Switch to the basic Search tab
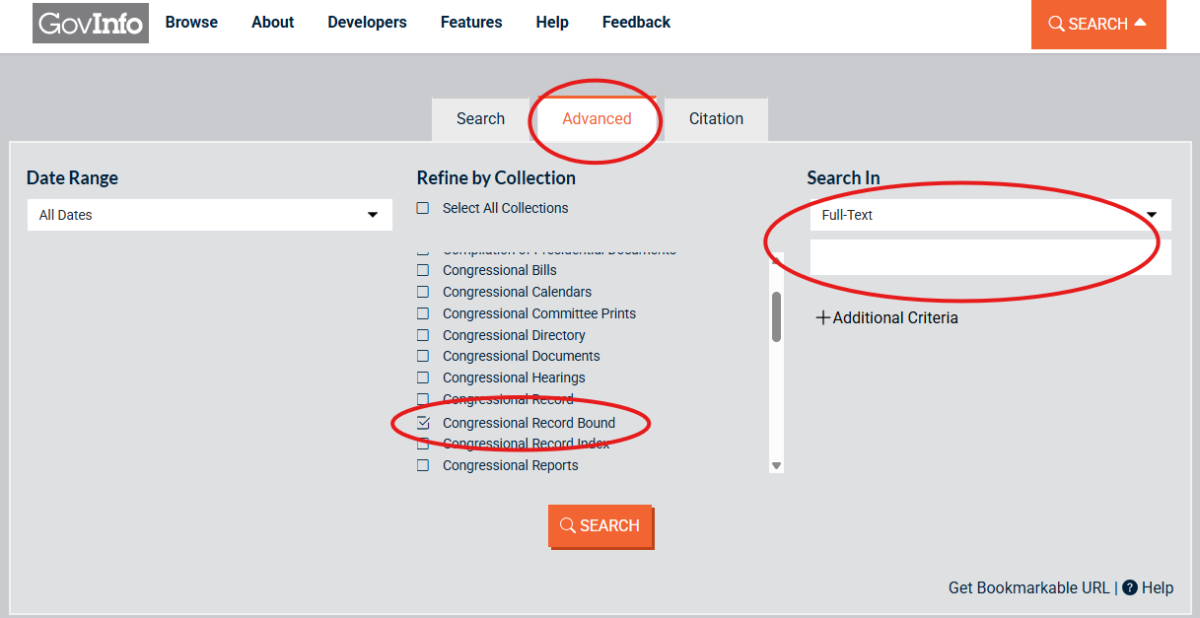This screenshot has width=1200, height=618. [x=480, y=119]
